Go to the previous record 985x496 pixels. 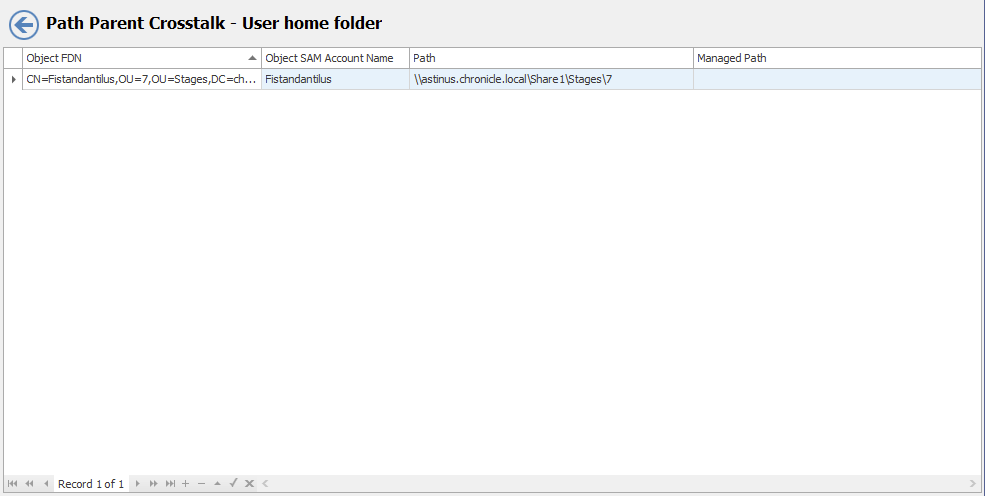click(x=46, y=483)
